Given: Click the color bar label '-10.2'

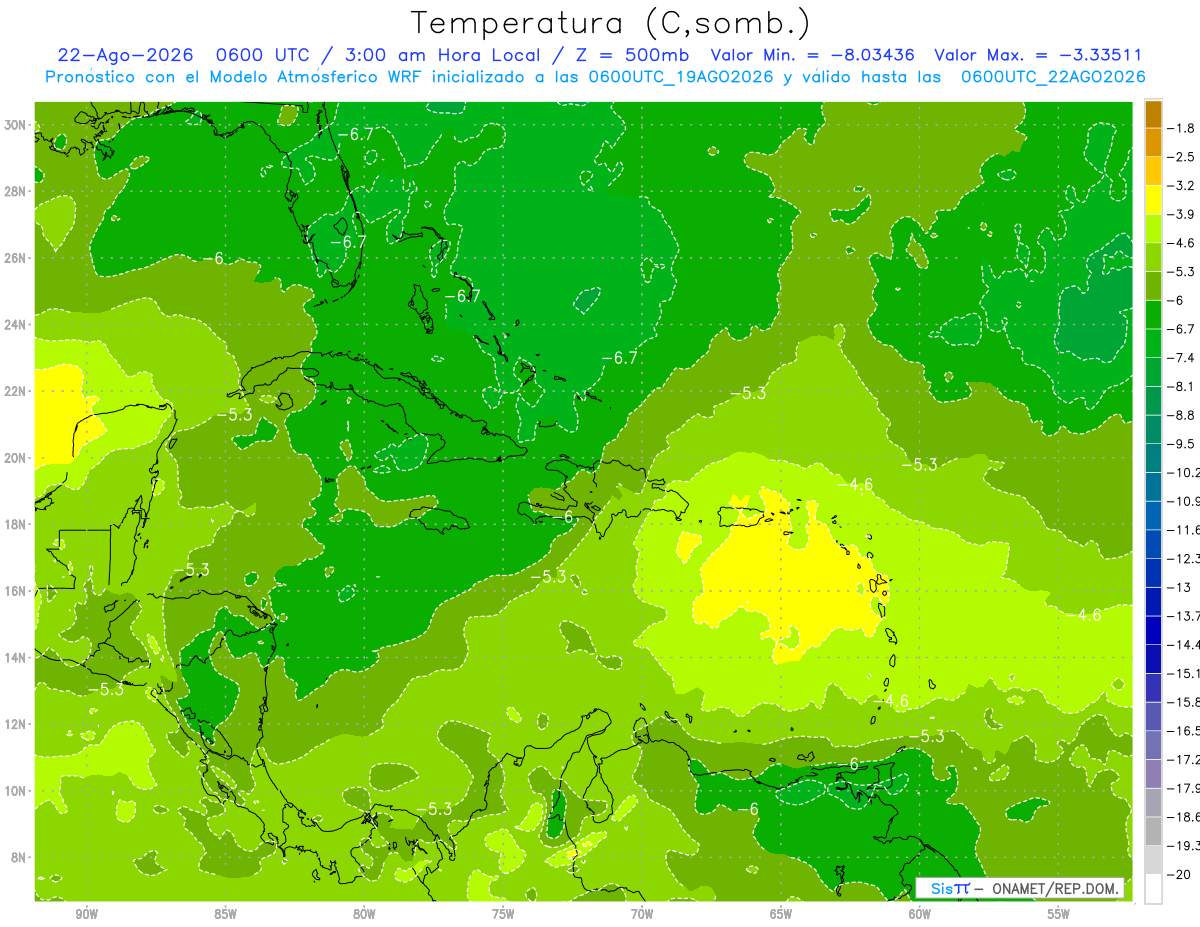Looking at the screenshot, I should [1184, 472].
